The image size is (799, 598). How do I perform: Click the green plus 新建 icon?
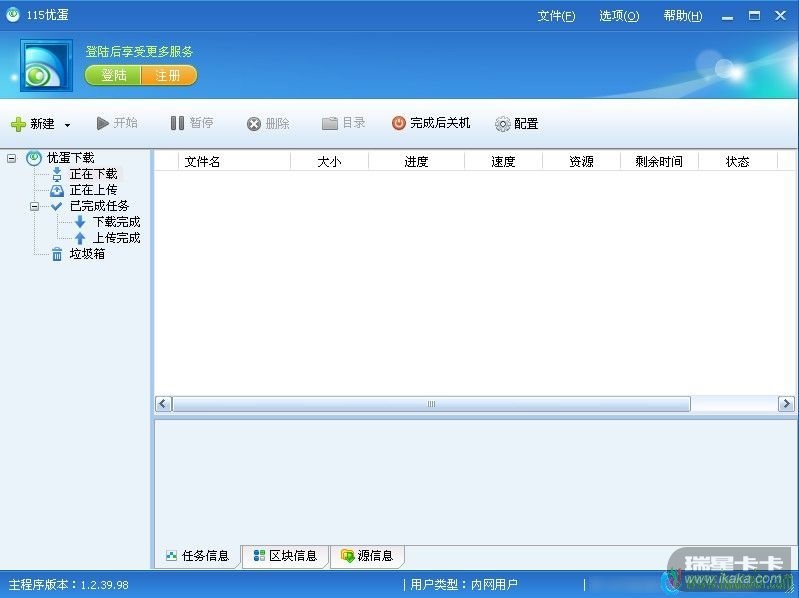[x=18, y=124]
